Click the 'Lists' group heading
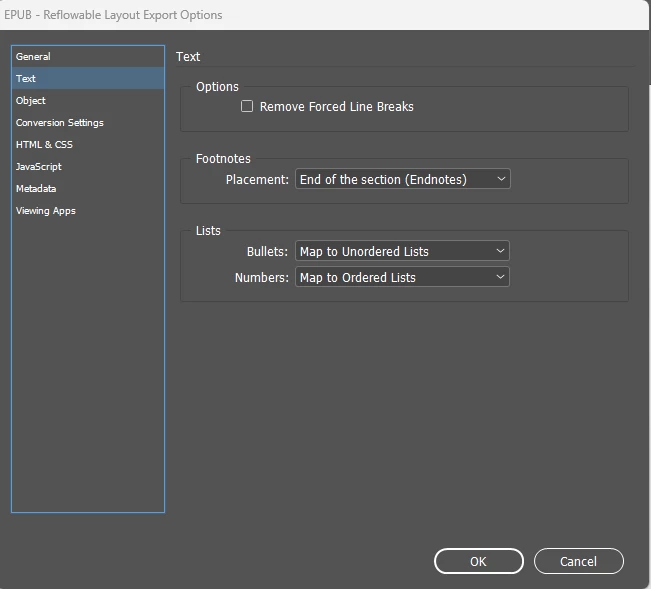Screen dimensions: 651x589 (208, 230)
